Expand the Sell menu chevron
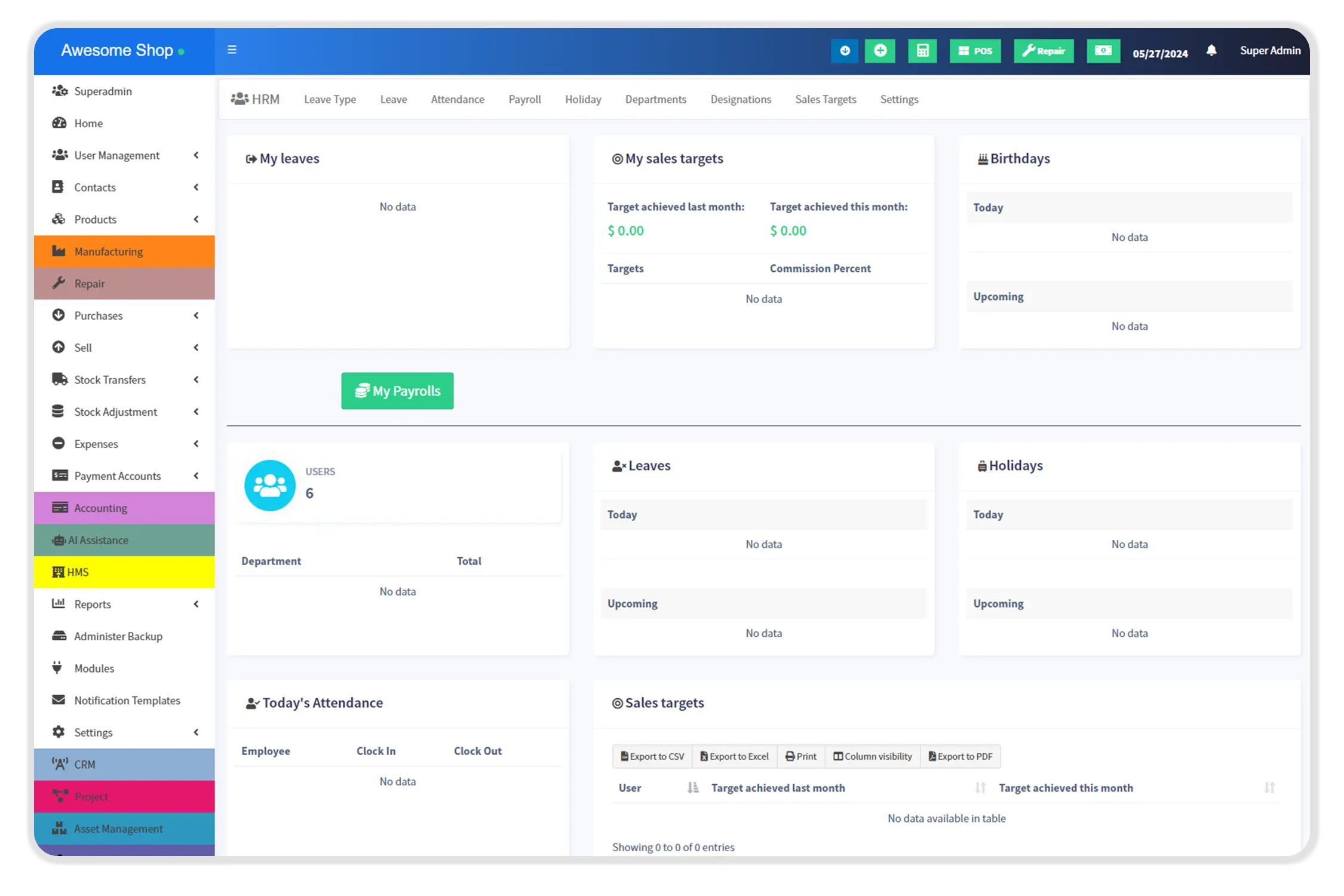Screen dimensions: 1344x896 (196, 348)
